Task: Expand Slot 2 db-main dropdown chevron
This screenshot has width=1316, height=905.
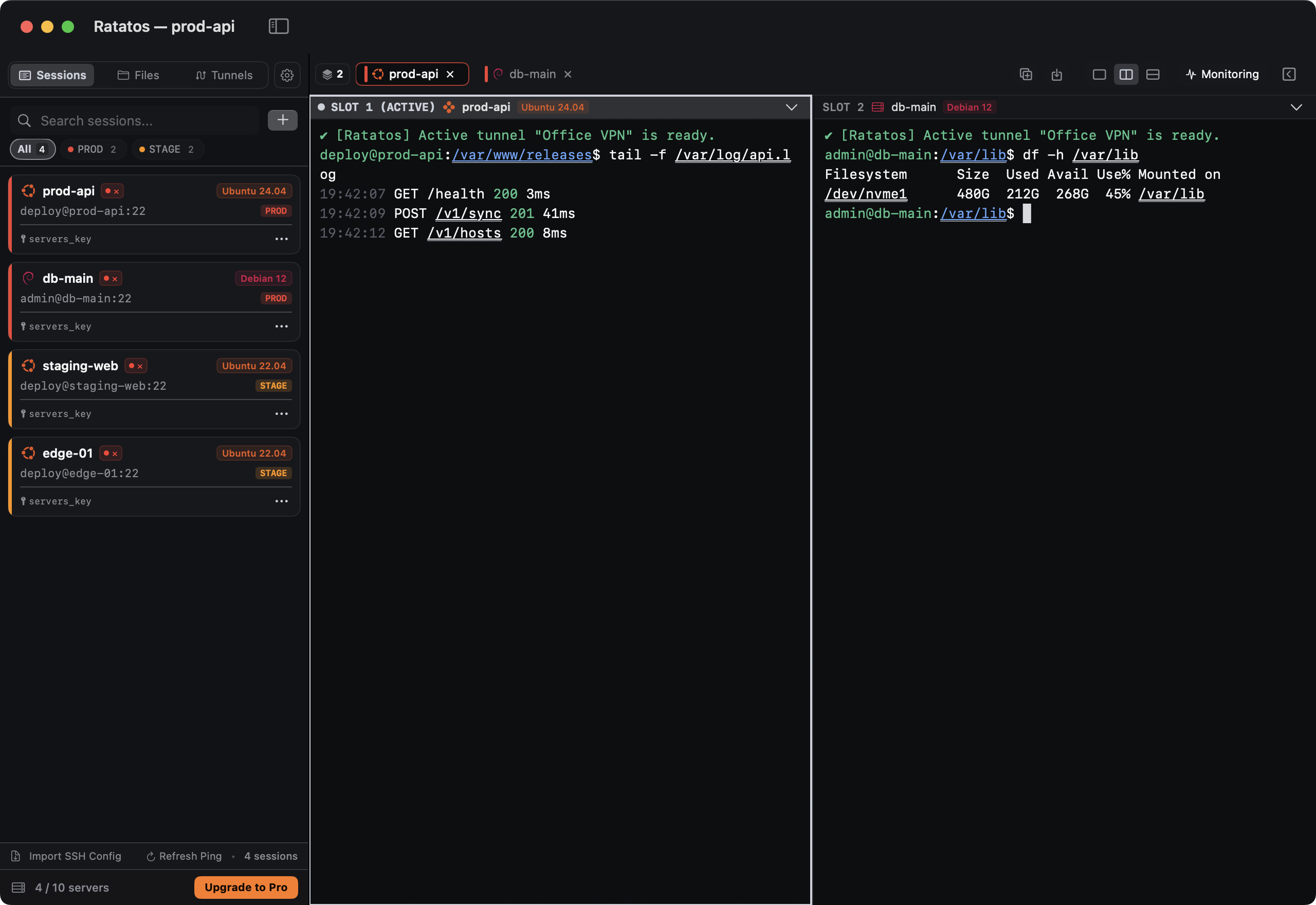Action: [1295, 107]
